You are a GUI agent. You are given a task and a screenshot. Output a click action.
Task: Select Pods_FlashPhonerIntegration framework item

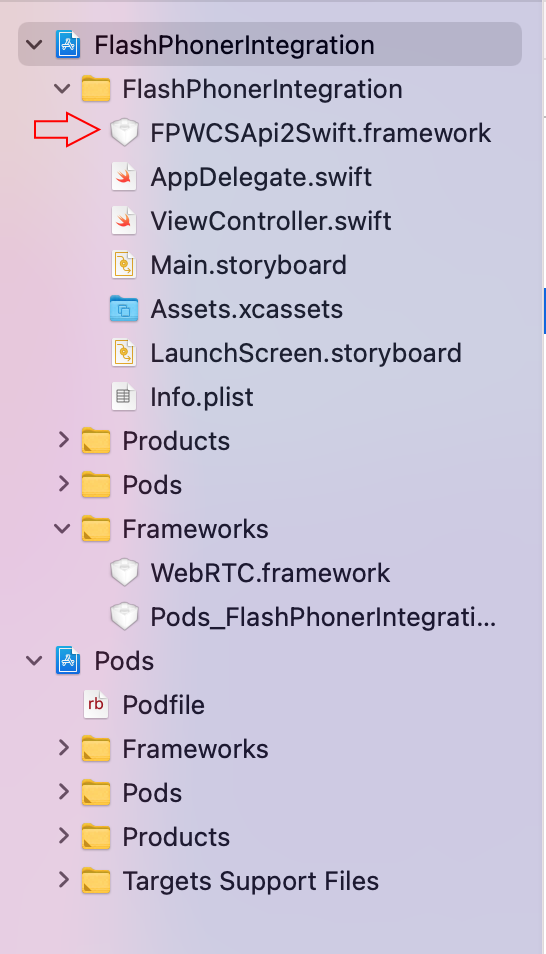[323, 617]
